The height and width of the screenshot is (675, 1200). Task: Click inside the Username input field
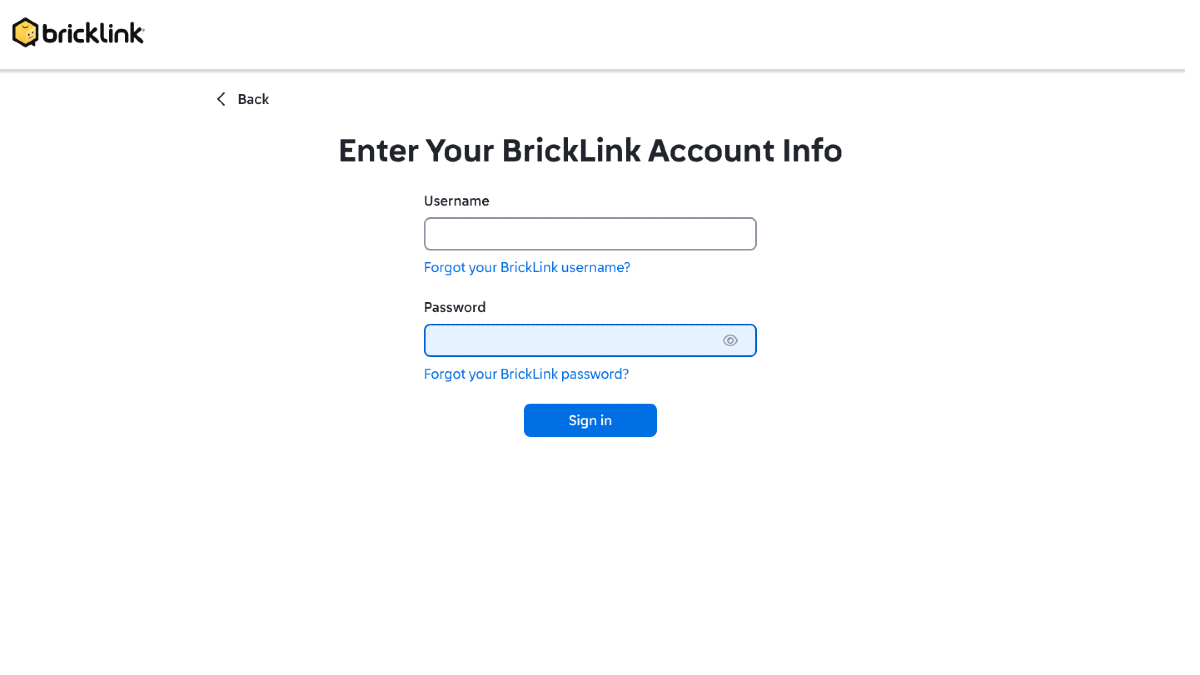point(590,233)
